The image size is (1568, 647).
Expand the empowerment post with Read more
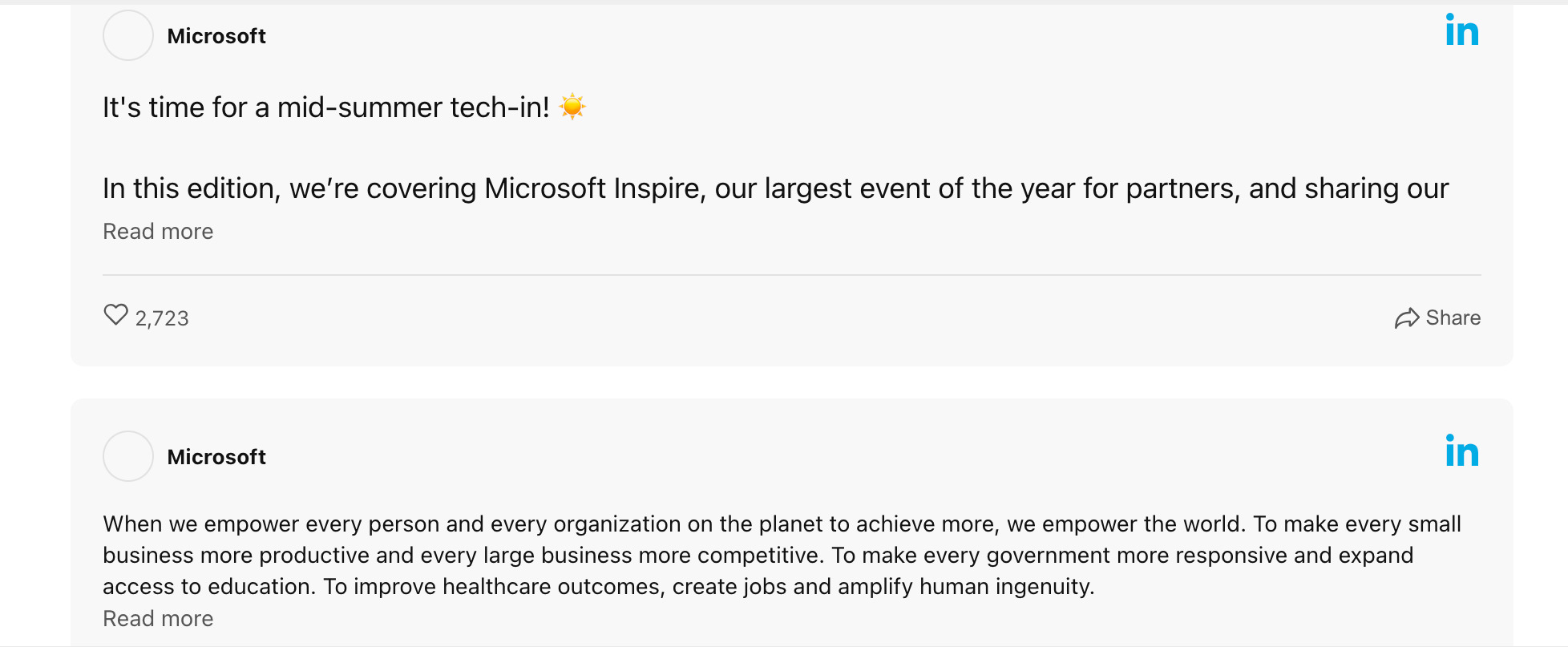click(157, 618)
